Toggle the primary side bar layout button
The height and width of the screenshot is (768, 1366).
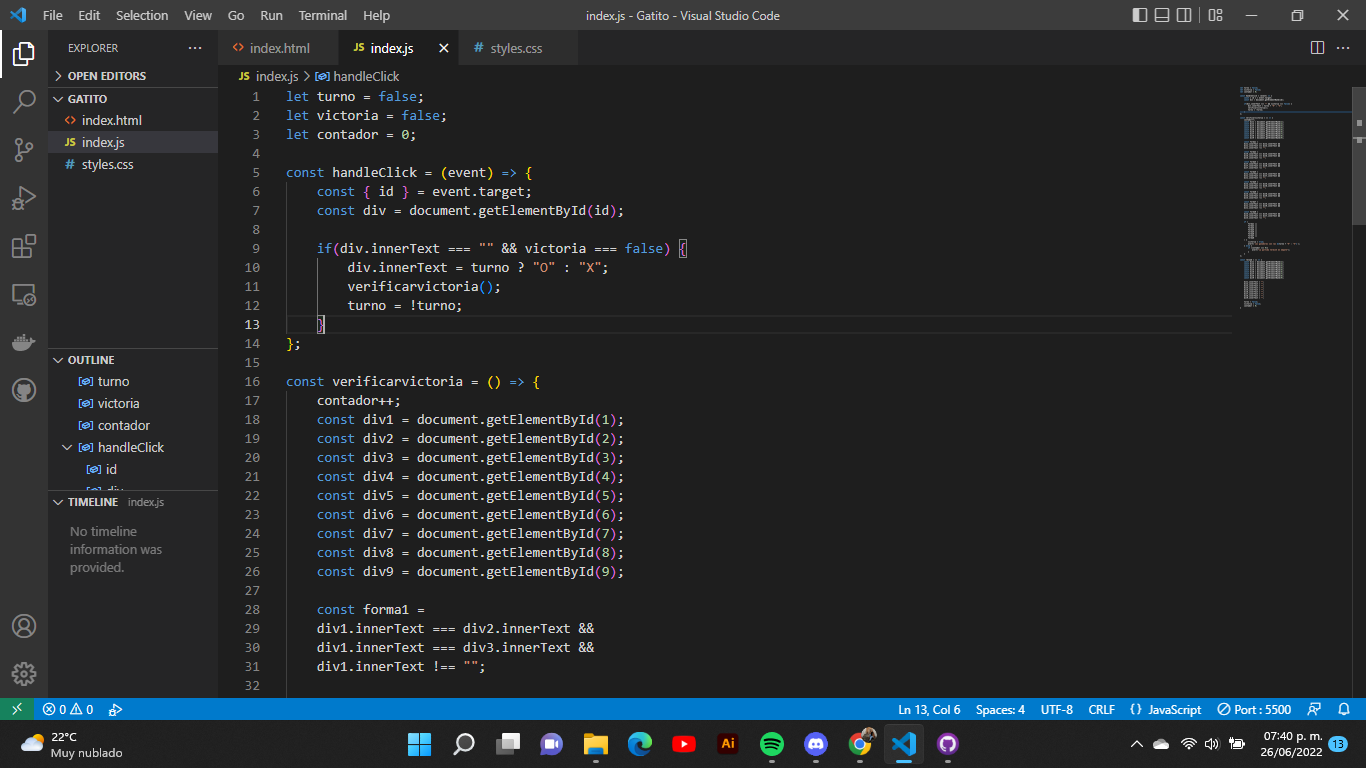tap(1140, 15)
